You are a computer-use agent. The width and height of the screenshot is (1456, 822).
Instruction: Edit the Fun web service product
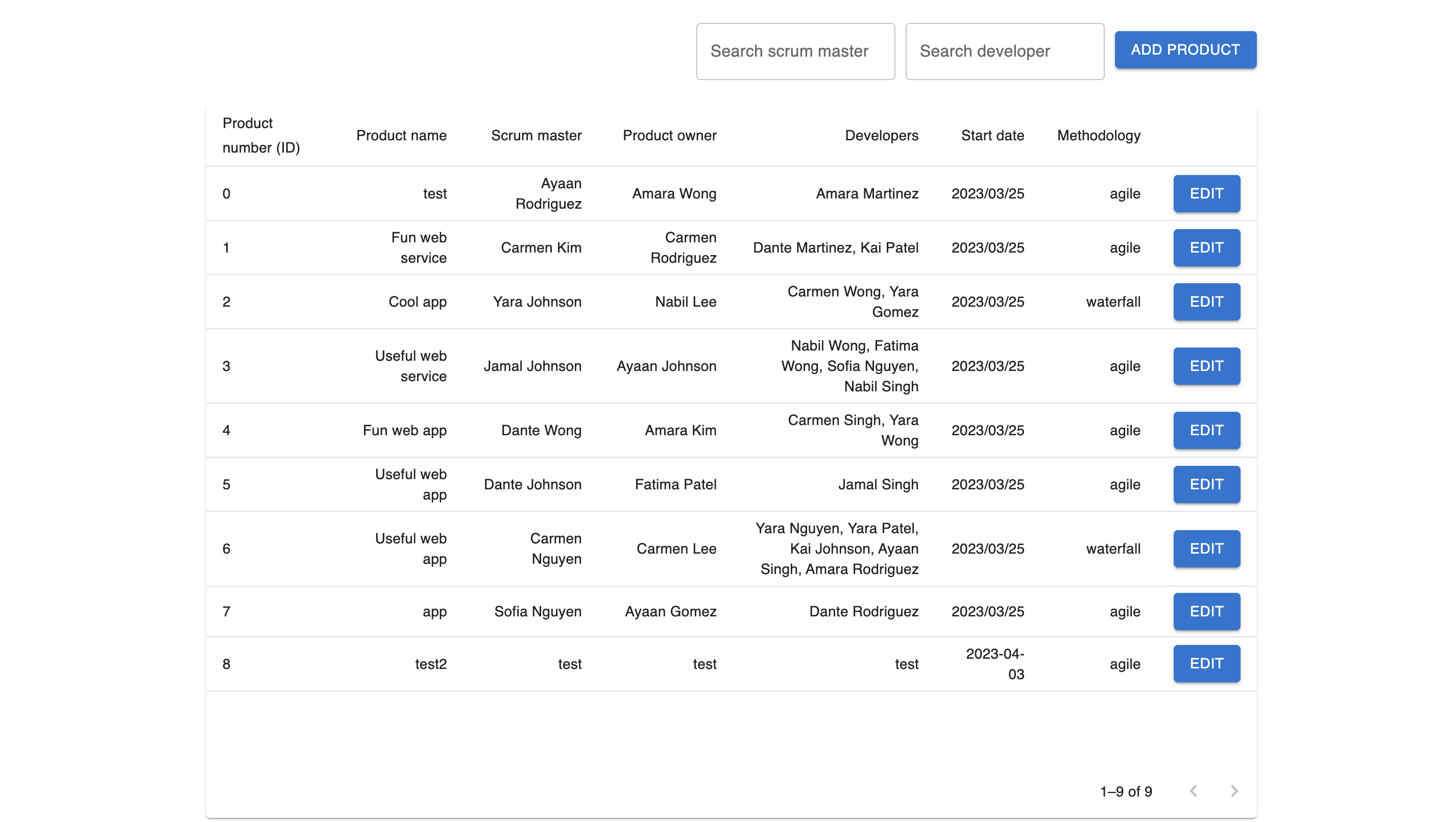(x=1207, y=247)
